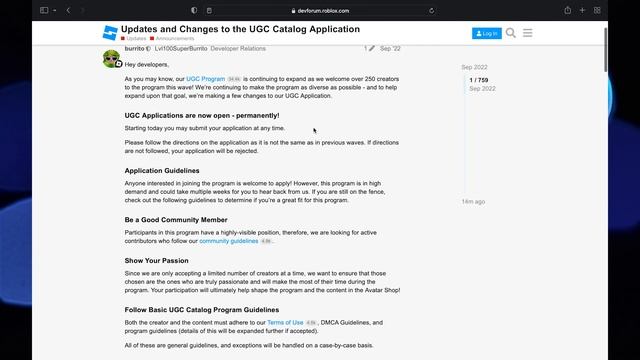Click the topic title Updates and Changes
Image resolution: width=640 pixels, height=360 pixels.
coord(240,29)
